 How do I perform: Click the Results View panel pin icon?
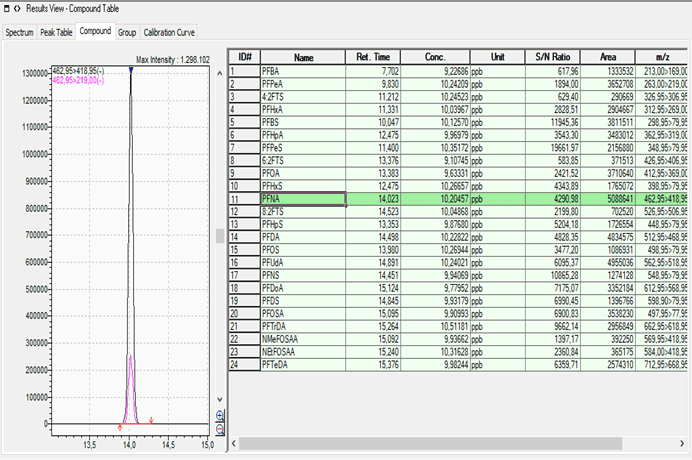7,8
